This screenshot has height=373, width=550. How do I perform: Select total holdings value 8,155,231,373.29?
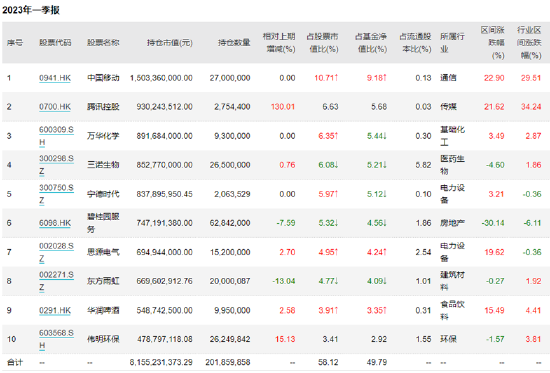click(161, 362)
